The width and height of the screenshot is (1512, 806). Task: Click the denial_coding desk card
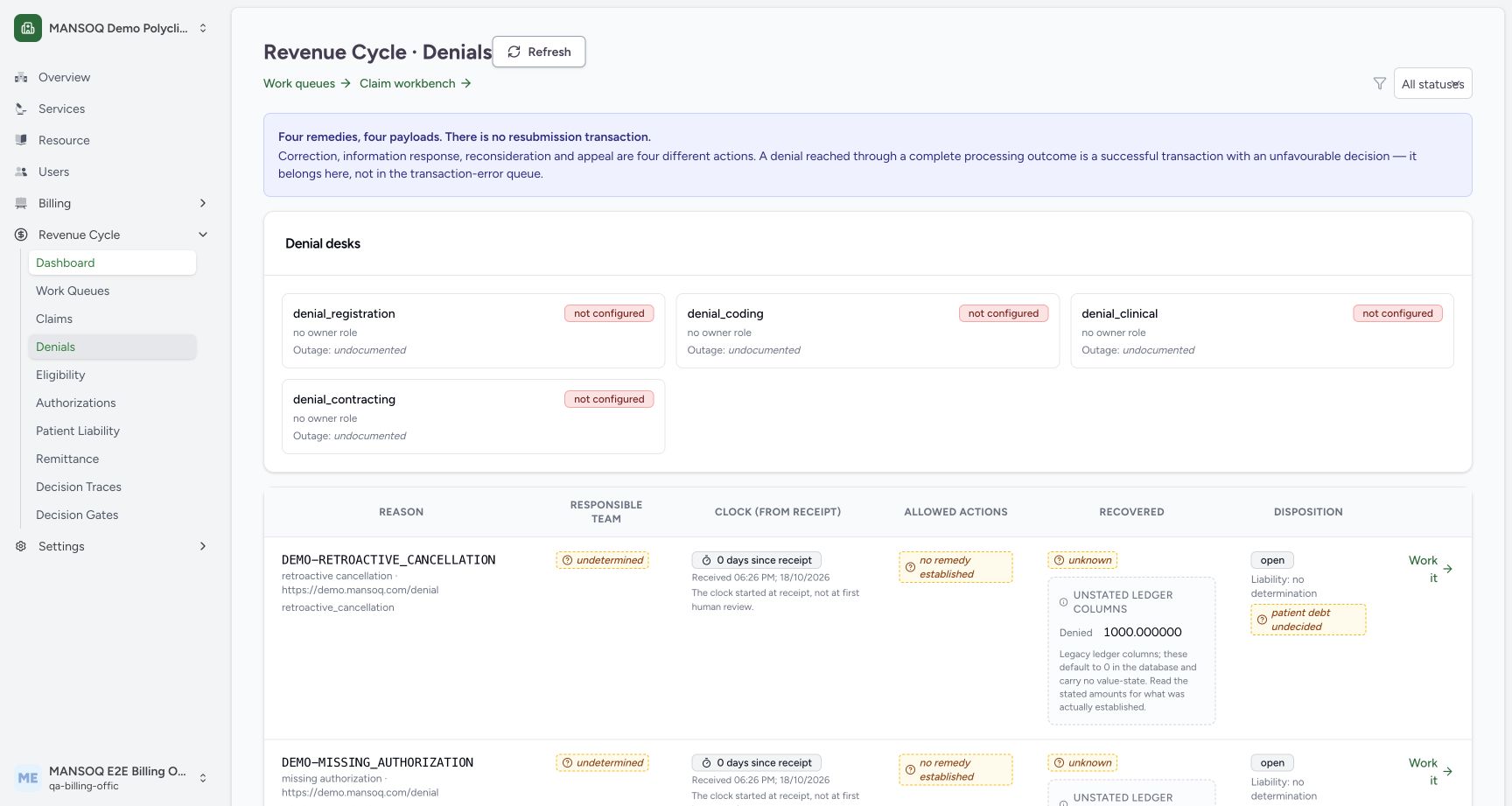(867, 331)
